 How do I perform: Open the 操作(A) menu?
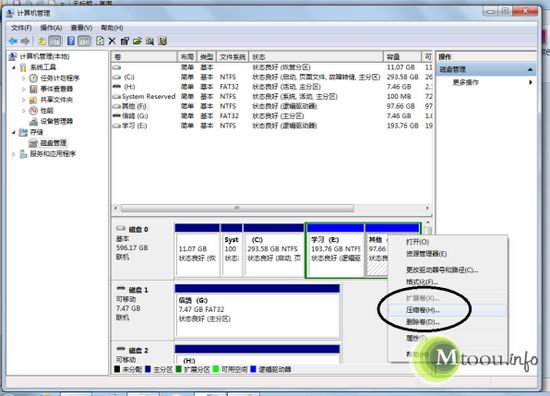tap(51, 28)
